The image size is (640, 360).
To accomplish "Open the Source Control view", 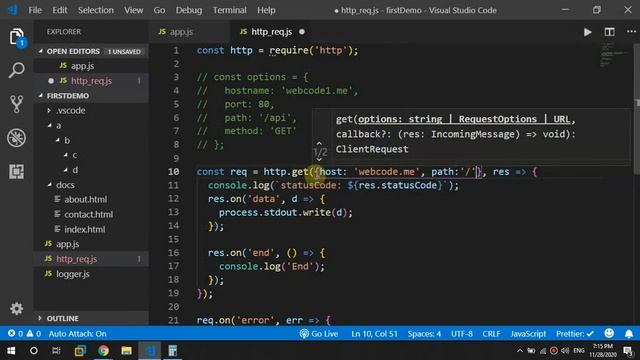I will coord(16,104).
